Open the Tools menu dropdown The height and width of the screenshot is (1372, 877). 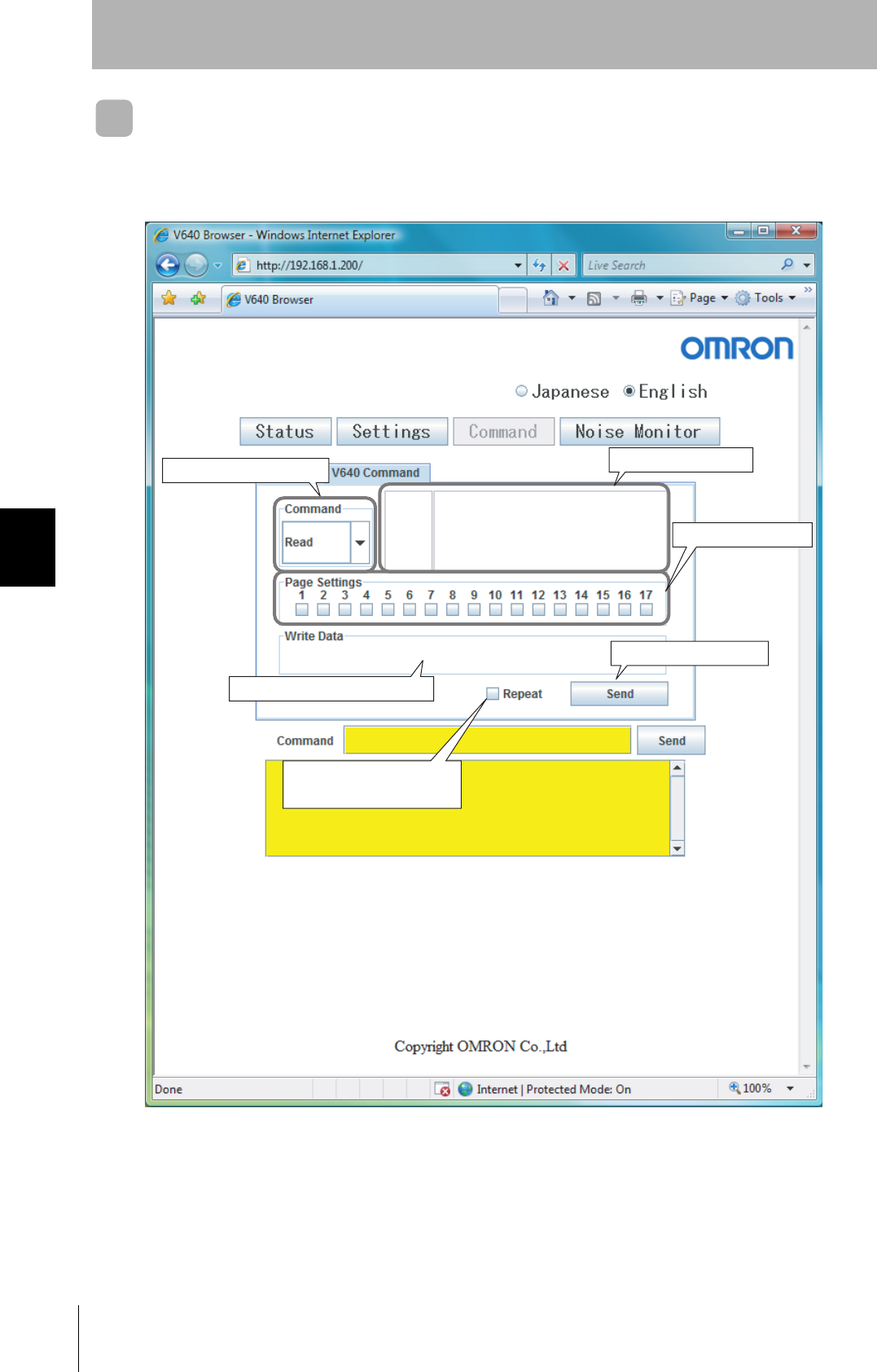(x=766, y=298)
